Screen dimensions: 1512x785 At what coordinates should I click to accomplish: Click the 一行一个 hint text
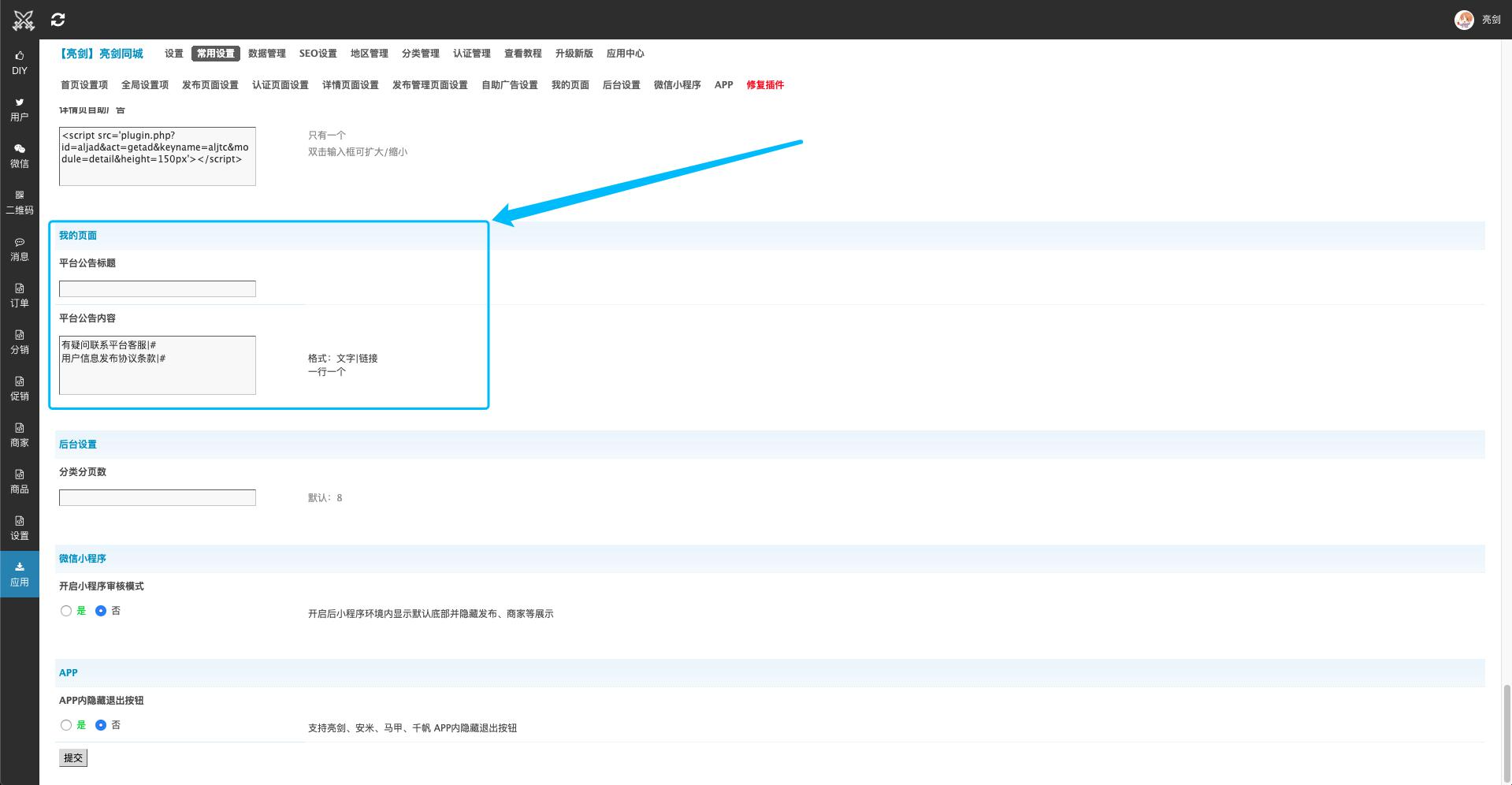pyautogui.click(x=327, y=372)
